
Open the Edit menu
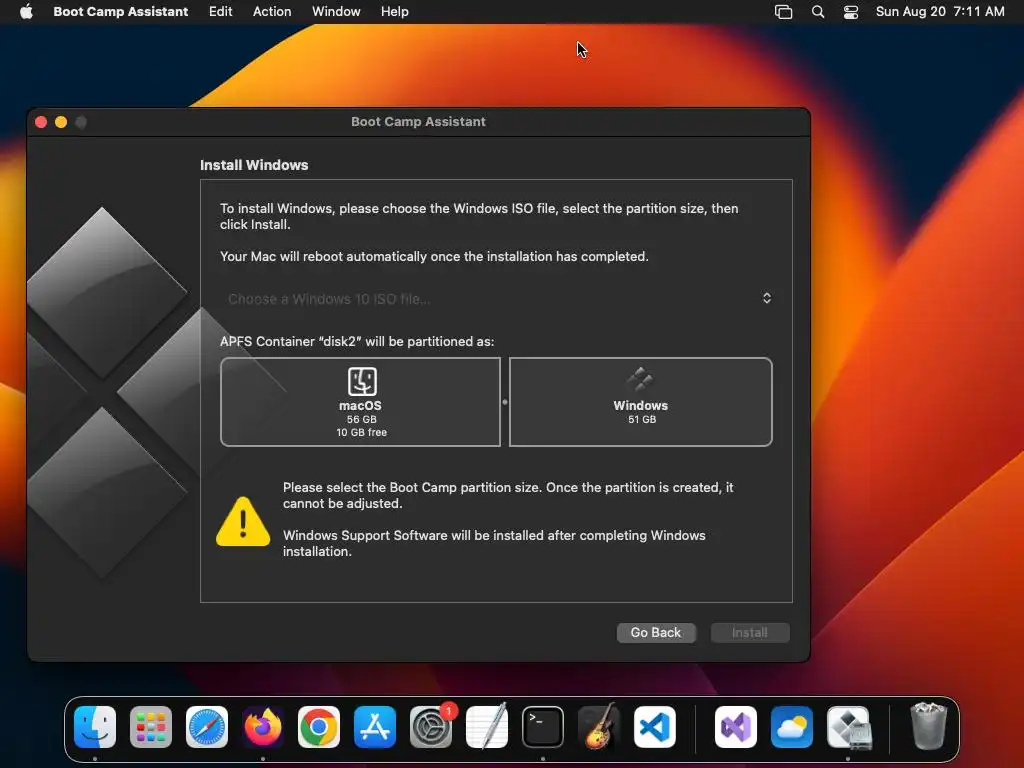click(221, 12)
